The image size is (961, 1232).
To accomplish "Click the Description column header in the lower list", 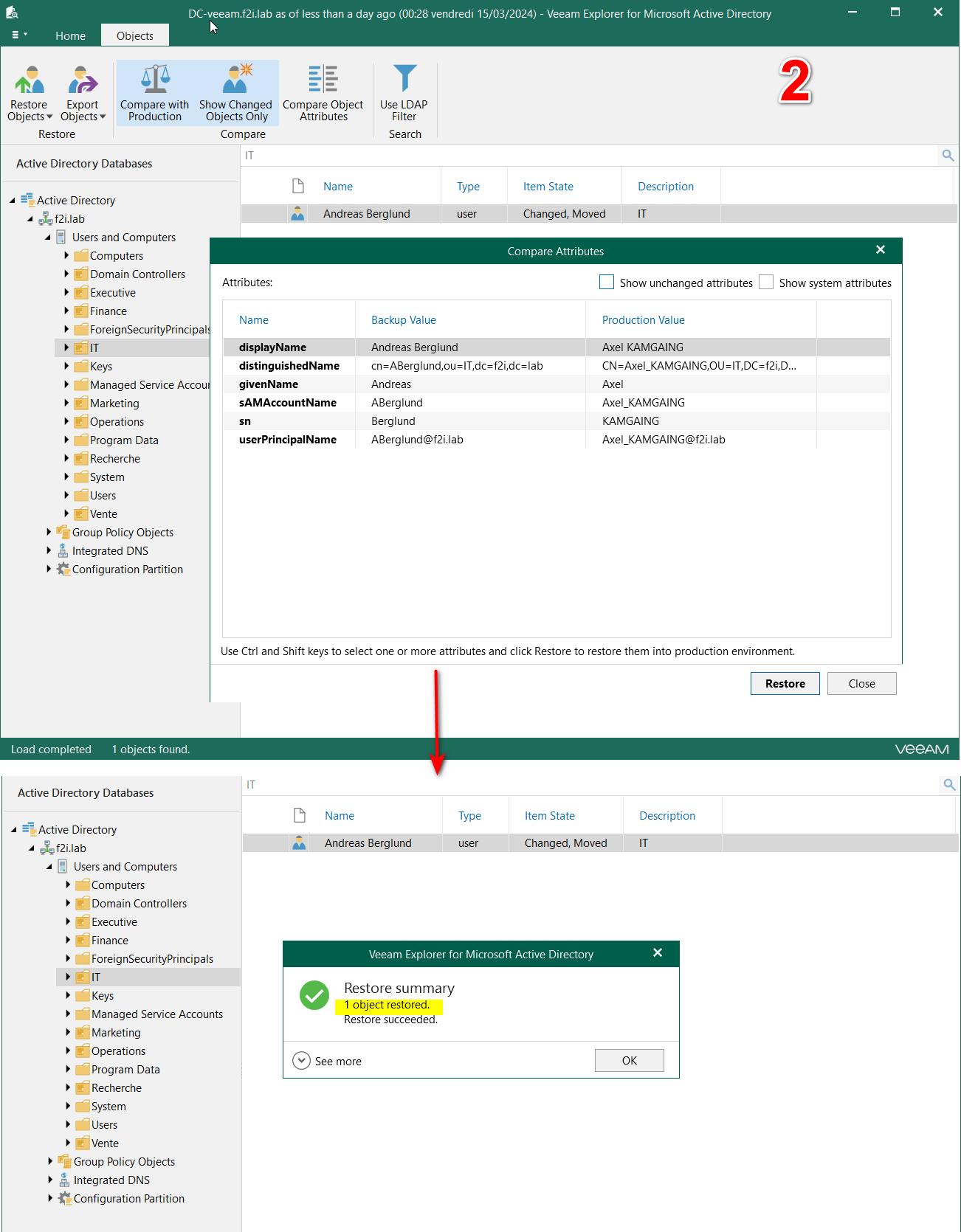I will click(667, 815).
